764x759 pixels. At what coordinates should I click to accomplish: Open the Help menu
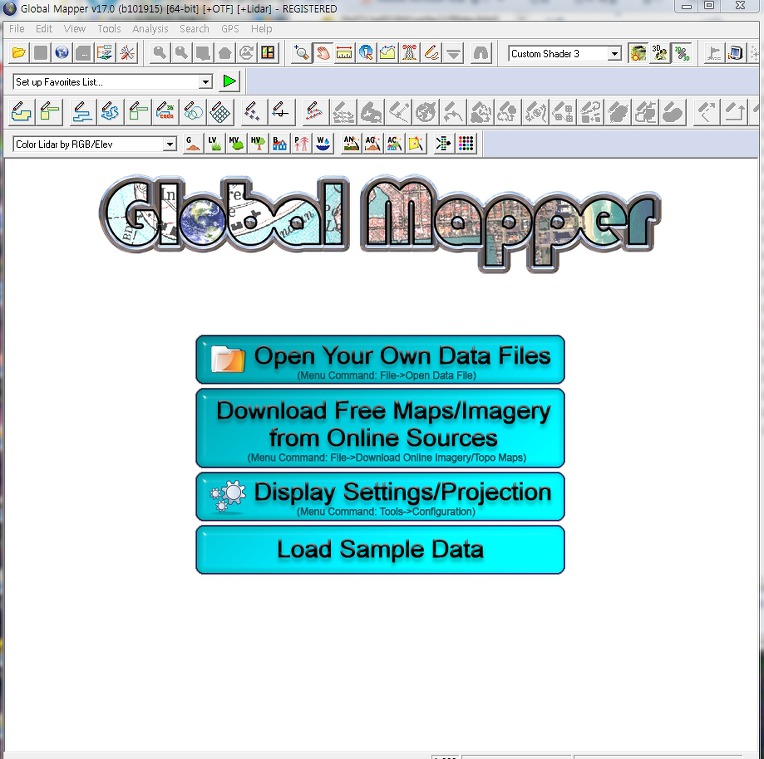[x=262, y=29]
